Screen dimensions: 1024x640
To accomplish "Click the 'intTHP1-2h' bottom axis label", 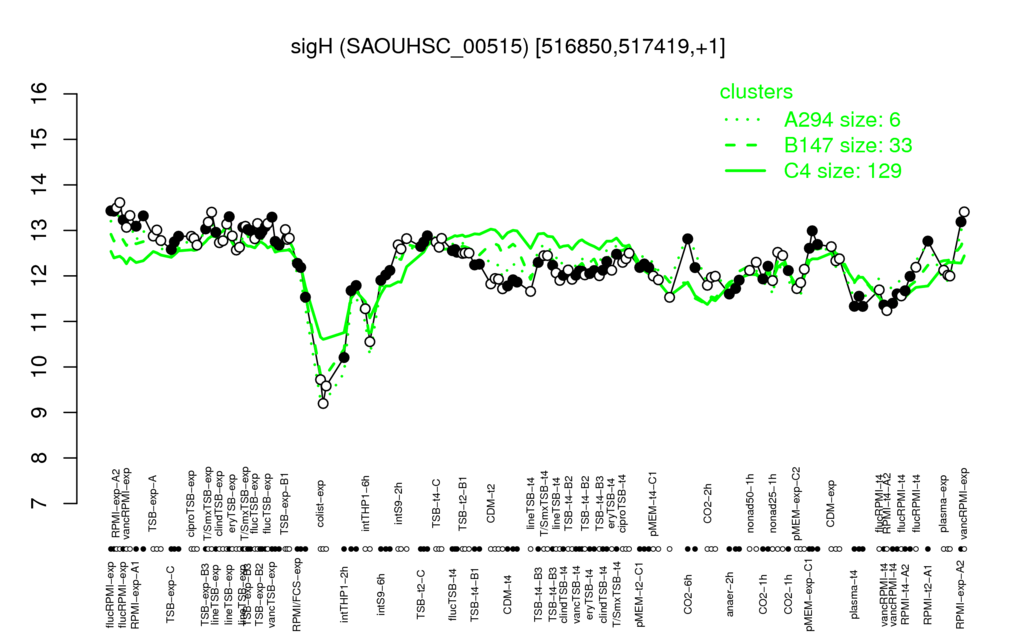I will pos(344,593).
